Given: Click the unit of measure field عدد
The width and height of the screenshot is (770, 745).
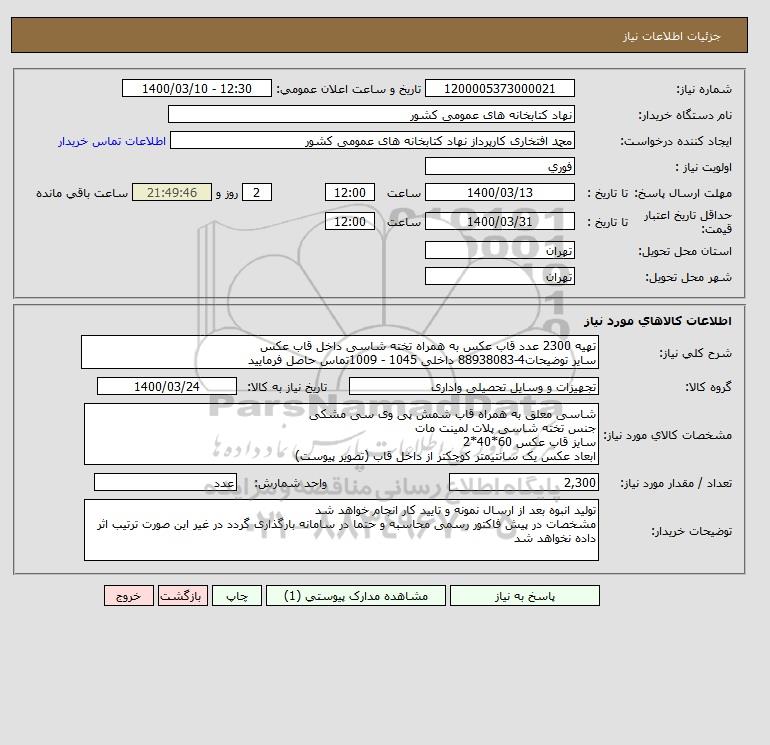Looking at the screenshot, I should coord(165,483).
